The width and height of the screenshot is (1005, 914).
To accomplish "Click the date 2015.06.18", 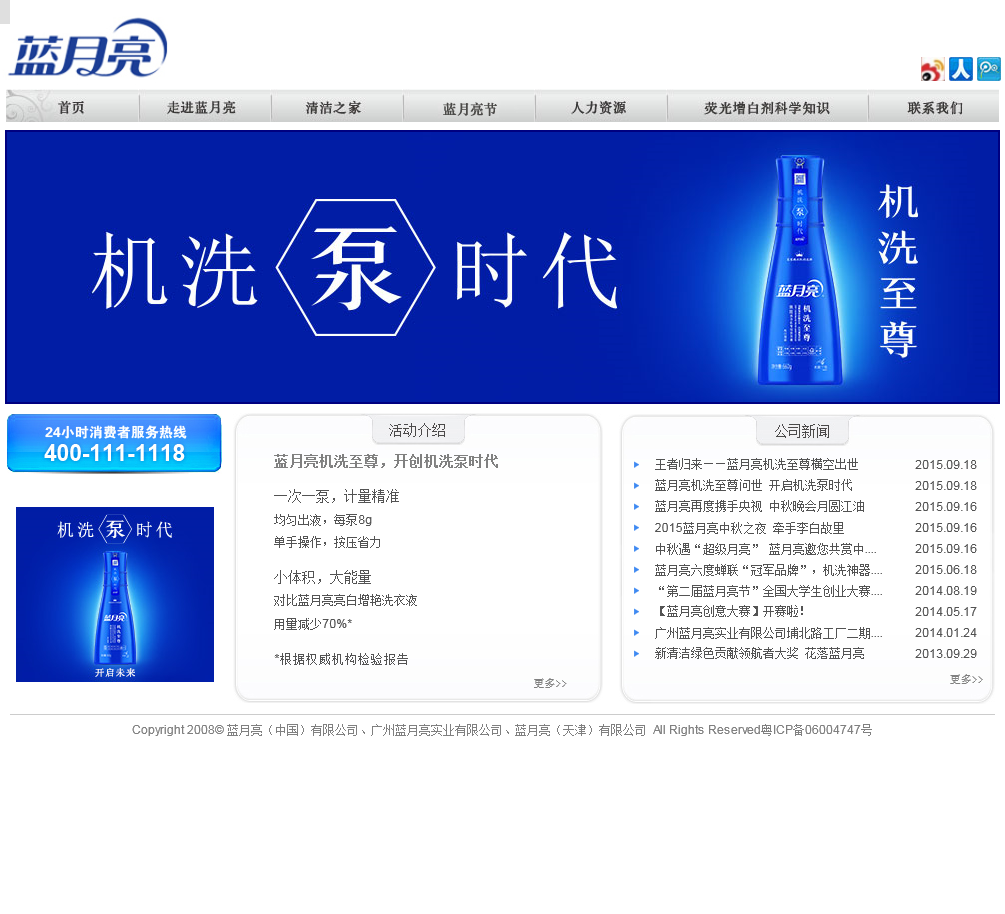I will [x=945, y=570].
